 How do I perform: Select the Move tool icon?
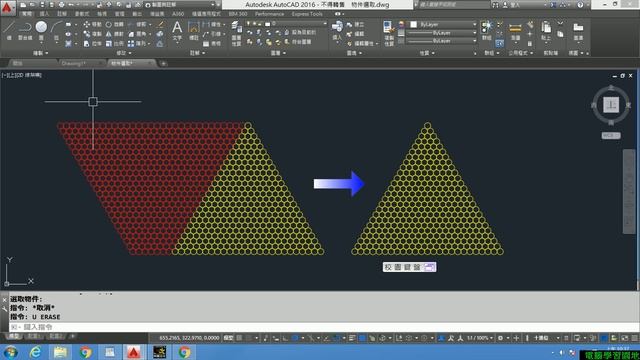pyautogui.click(x=87, y=24)
